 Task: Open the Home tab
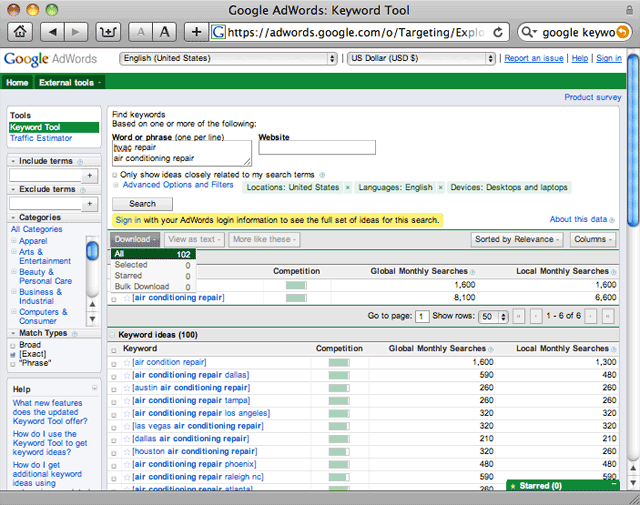click(17, 82)
